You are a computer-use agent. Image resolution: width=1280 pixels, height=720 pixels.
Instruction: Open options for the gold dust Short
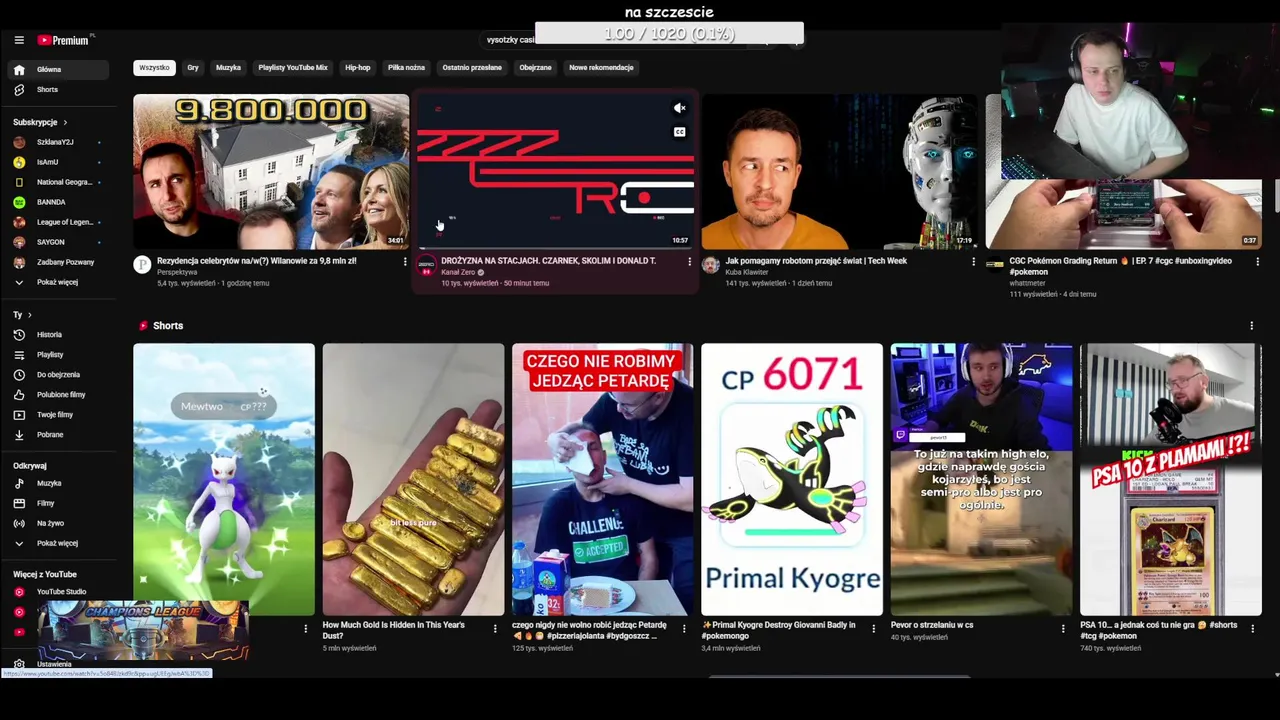(x=495, y=628)
